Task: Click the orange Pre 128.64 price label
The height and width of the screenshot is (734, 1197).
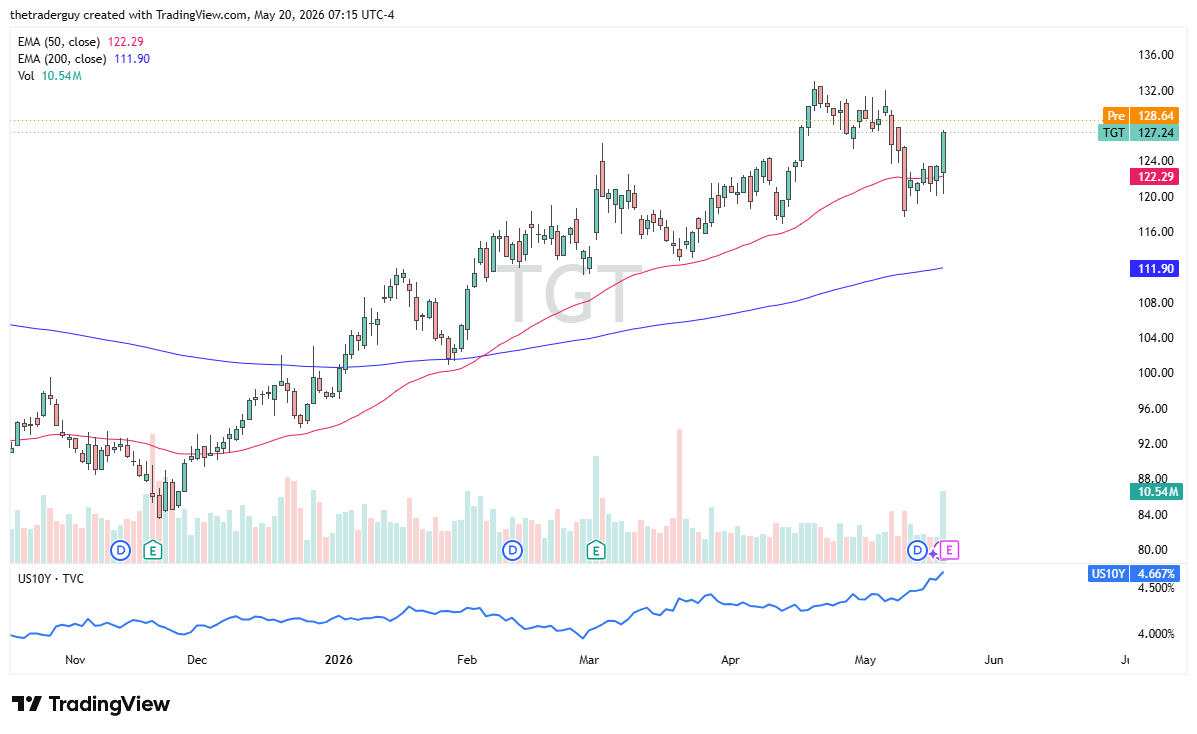Action: tap(1141, 116)
